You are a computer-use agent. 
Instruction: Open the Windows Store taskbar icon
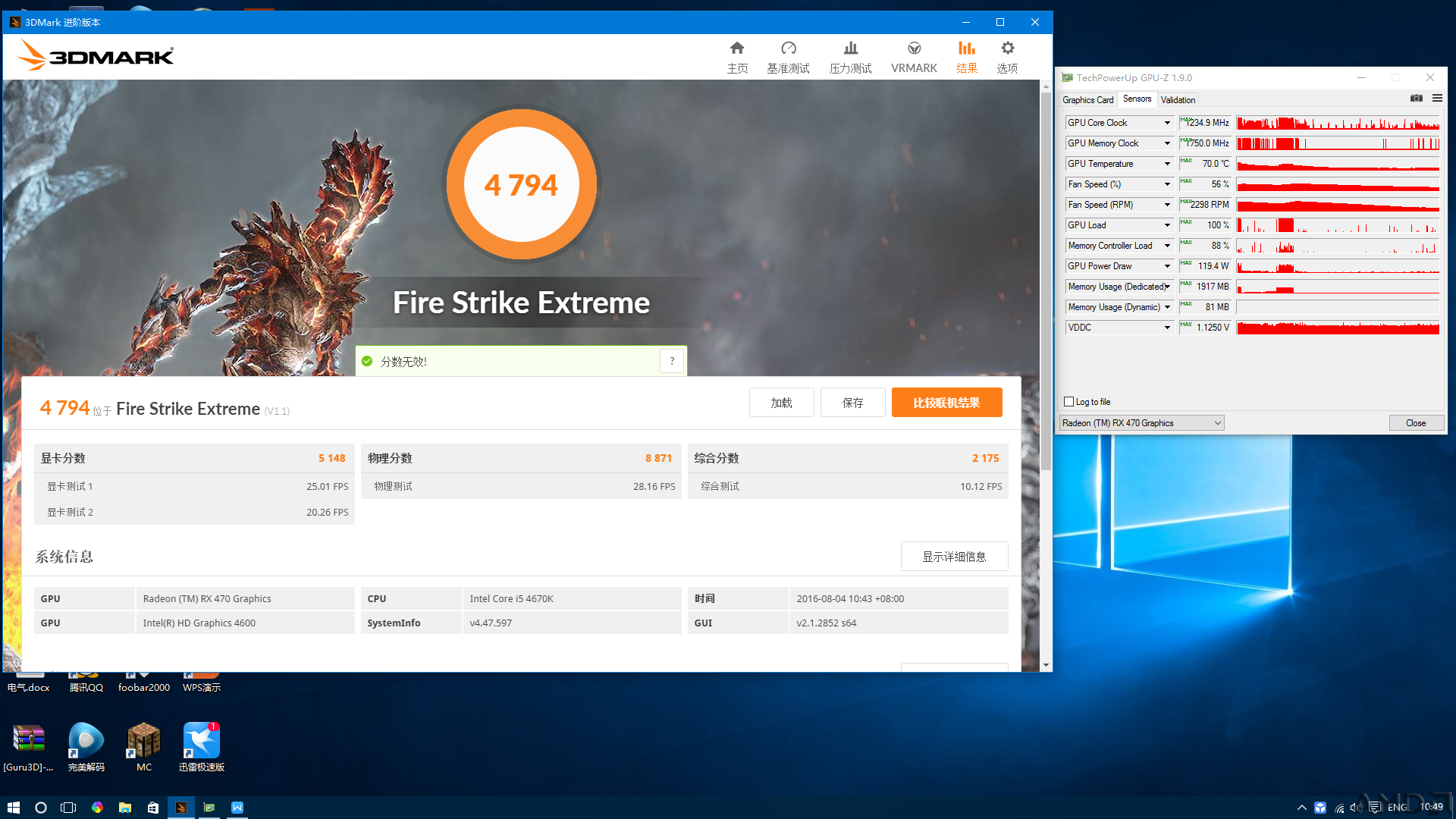pyautogui.click(x=153, y=808)
